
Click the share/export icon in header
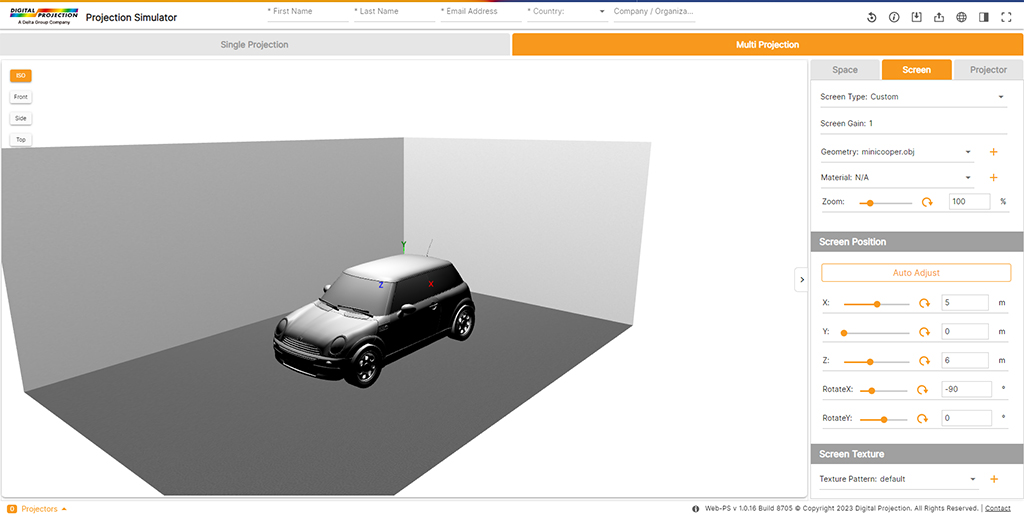(x=938, y=17)
